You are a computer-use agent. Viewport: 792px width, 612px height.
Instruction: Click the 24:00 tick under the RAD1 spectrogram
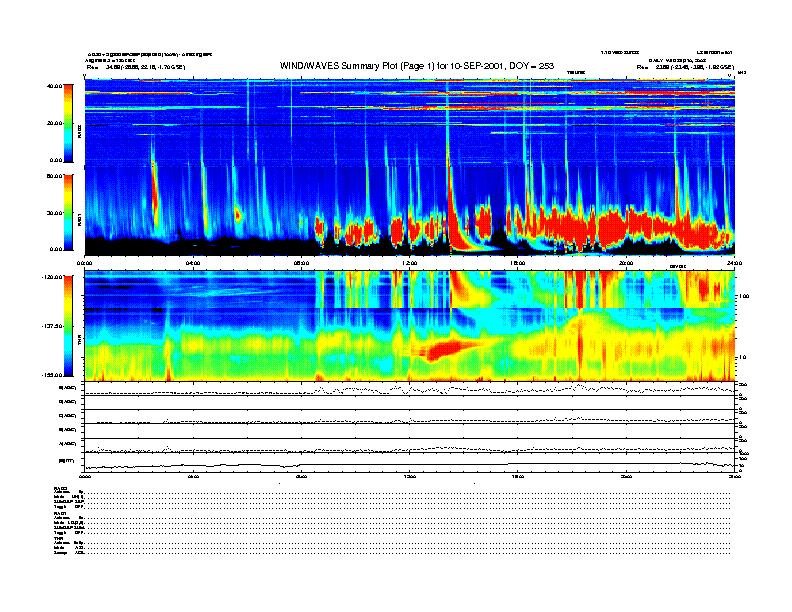(734, 263)
